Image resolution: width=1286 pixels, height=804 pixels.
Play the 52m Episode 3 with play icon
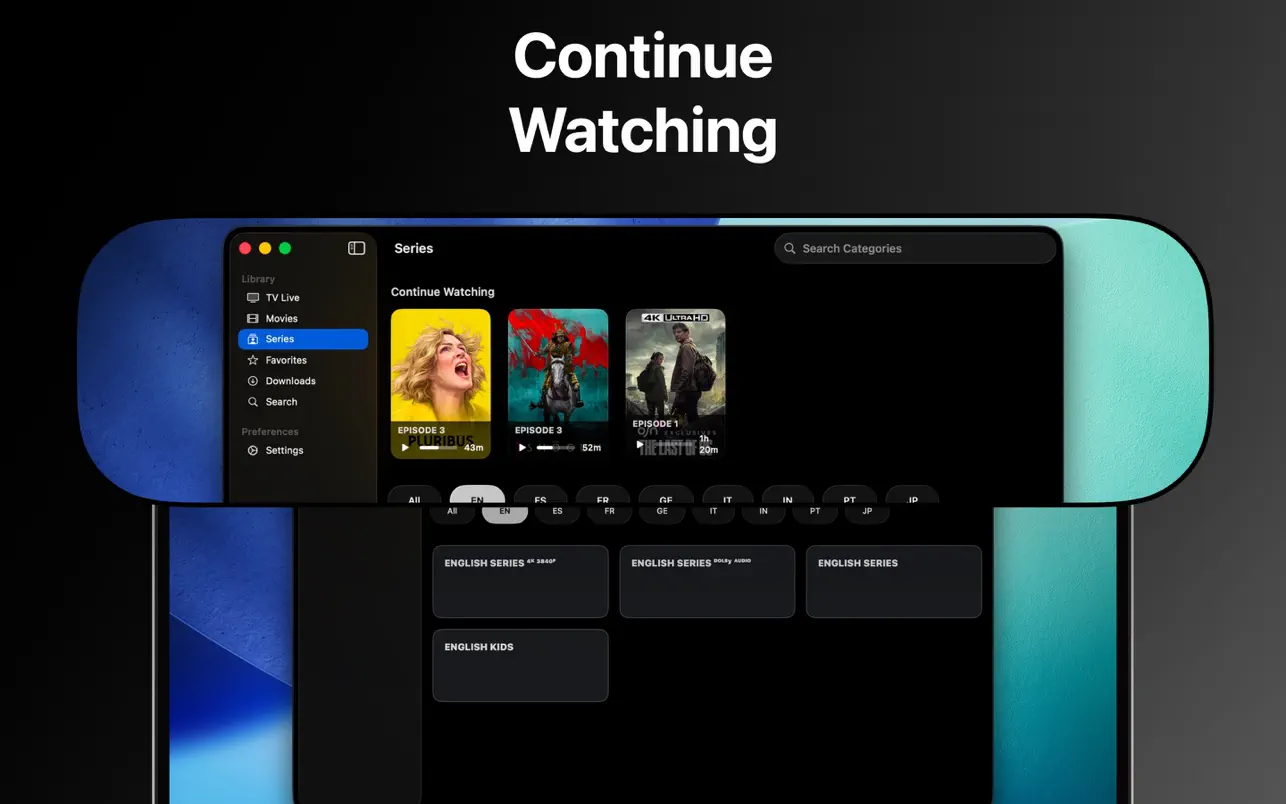pos(522,448)
